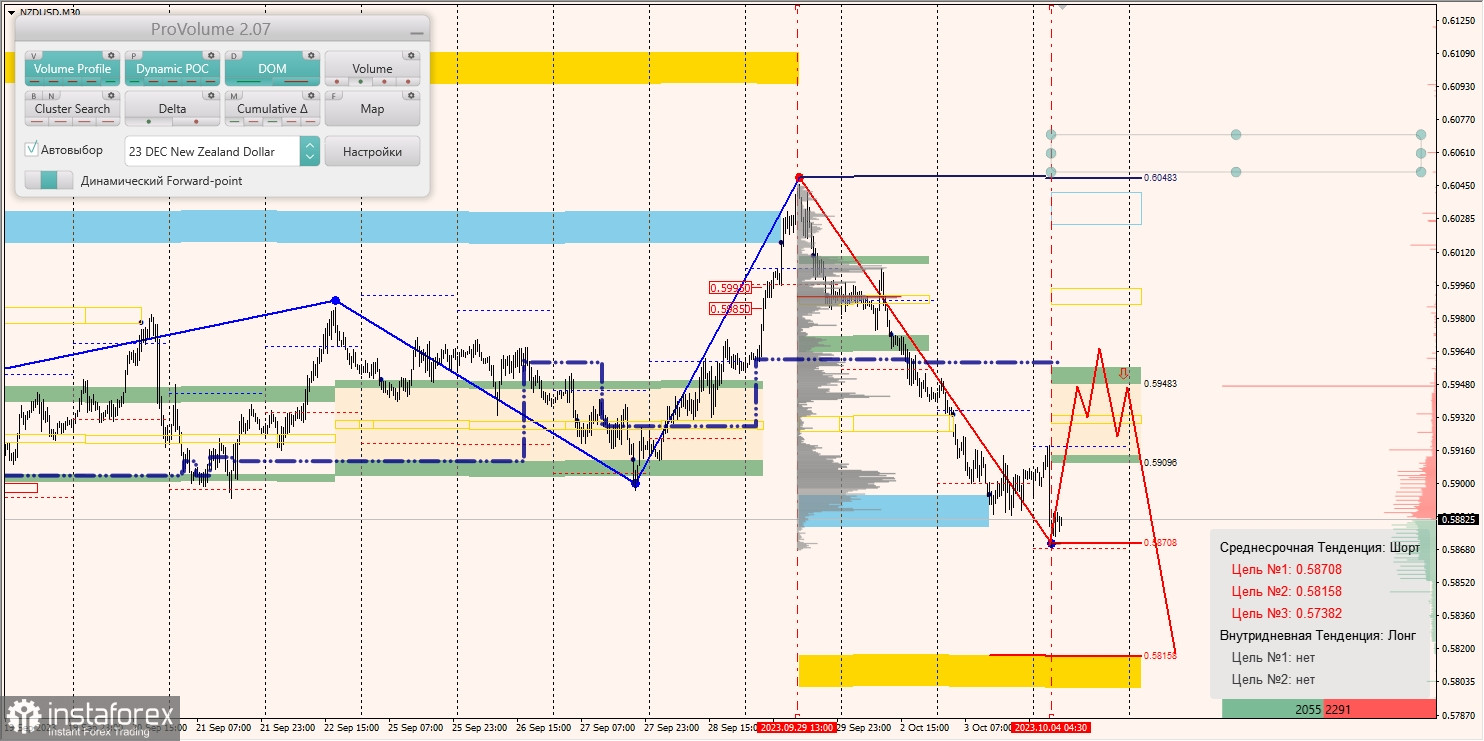
Task: Open Delta gear settings
Action: (x=211, y=96)
